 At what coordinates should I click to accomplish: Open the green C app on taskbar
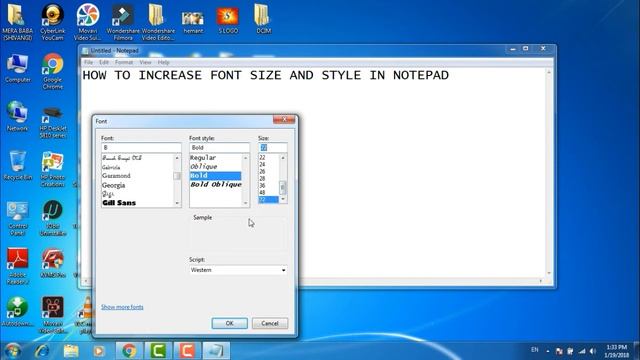pyautogui.click(x=158, y=351)
